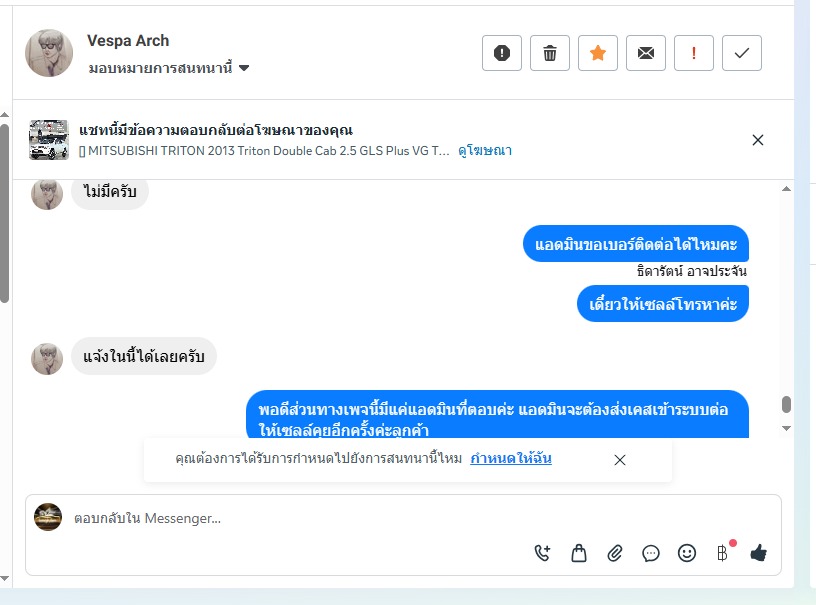The height and width of the screenshot is (605, 816).
Task: Attach a file with the paperclip icon
Action: [x=615, y=553]
